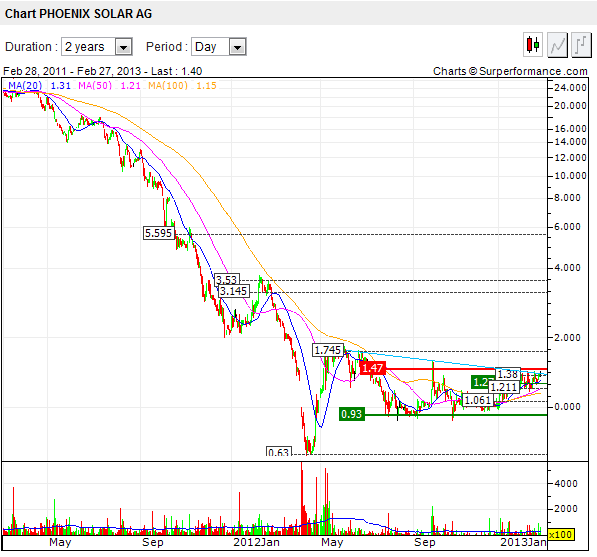Click the 1.745 price level label
This screenshot has width=597, height=557.
coord(328,350)
